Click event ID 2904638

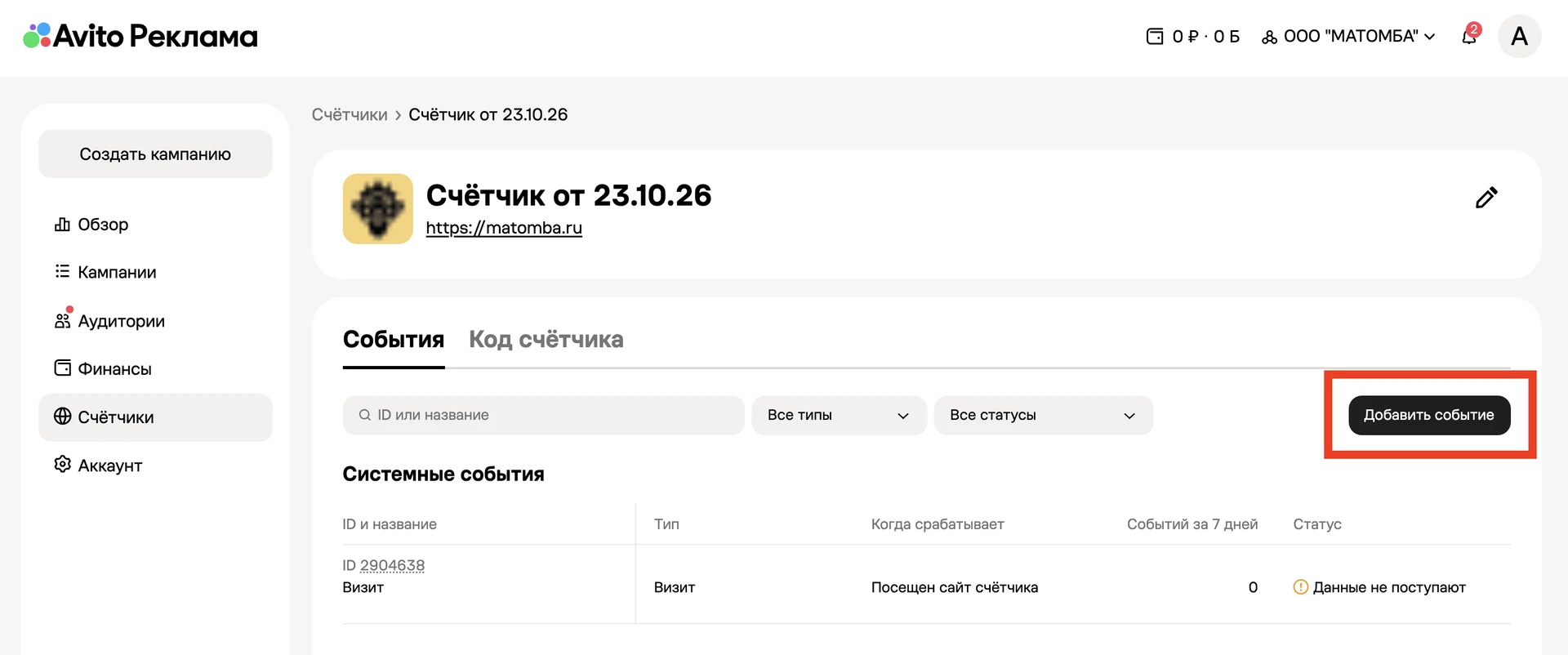tap(392, 565)
